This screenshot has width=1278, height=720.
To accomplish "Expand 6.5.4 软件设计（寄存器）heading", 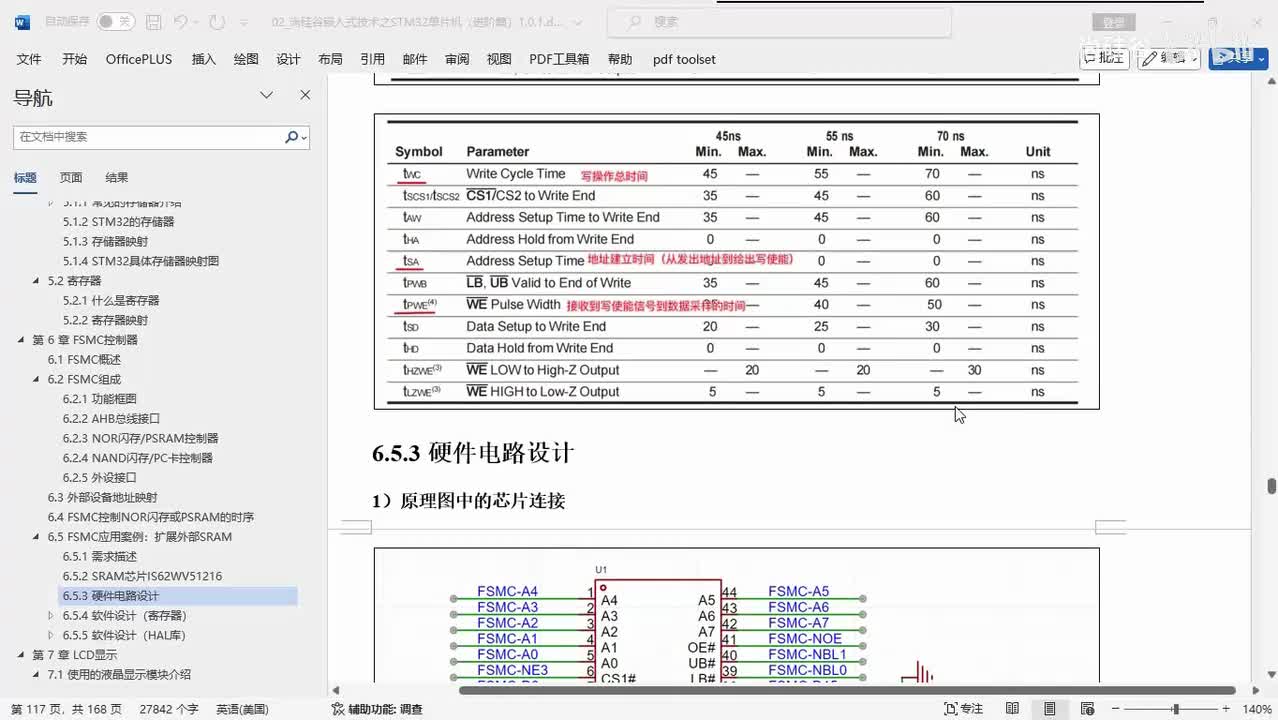I will tap(51, 616).
